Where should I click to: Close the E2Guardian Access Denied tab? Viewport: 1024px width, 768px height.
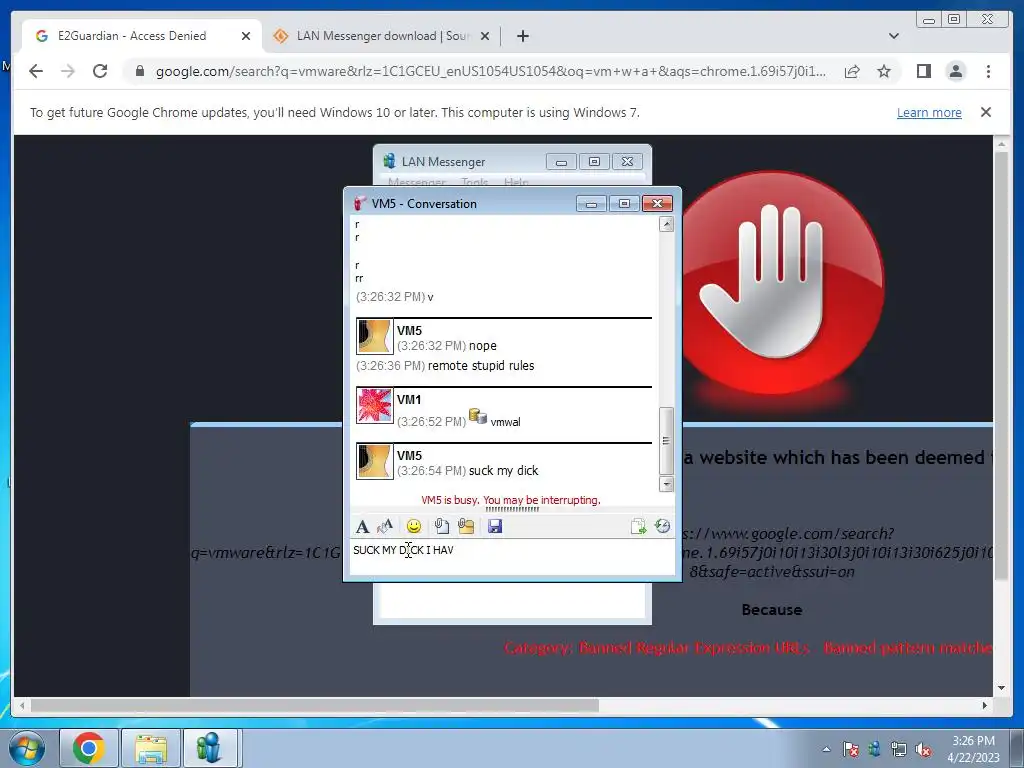point(246,36)
